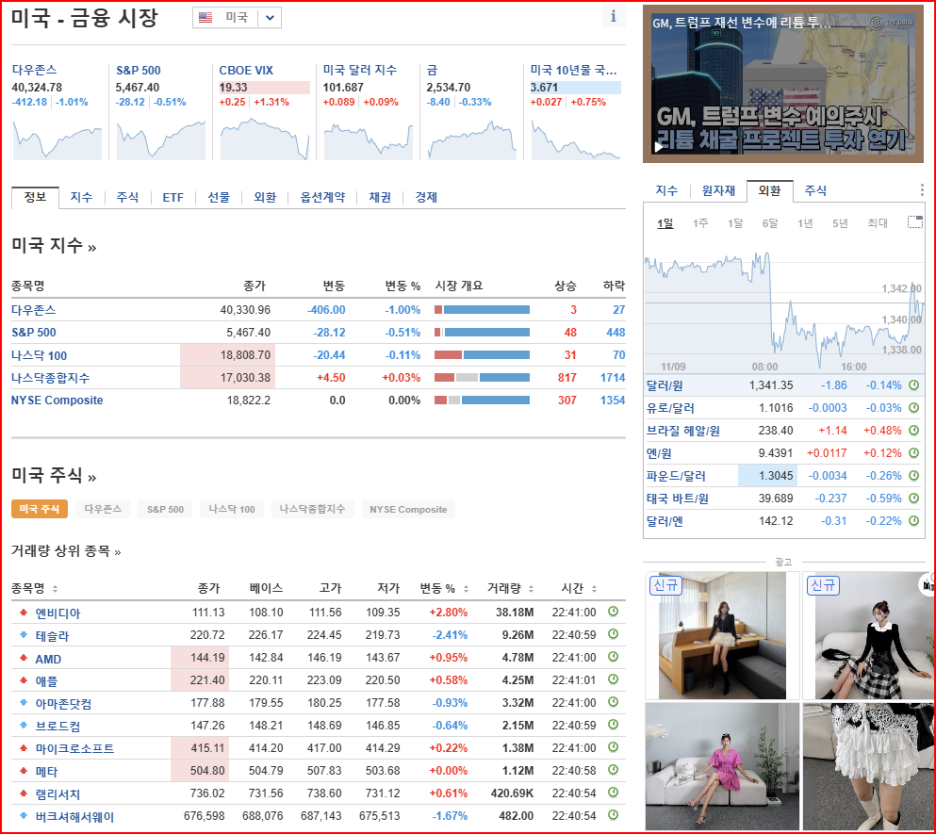Open the 원자재 tab in the side widget
This screenshot has height=834, width=936.
point(718,190)
